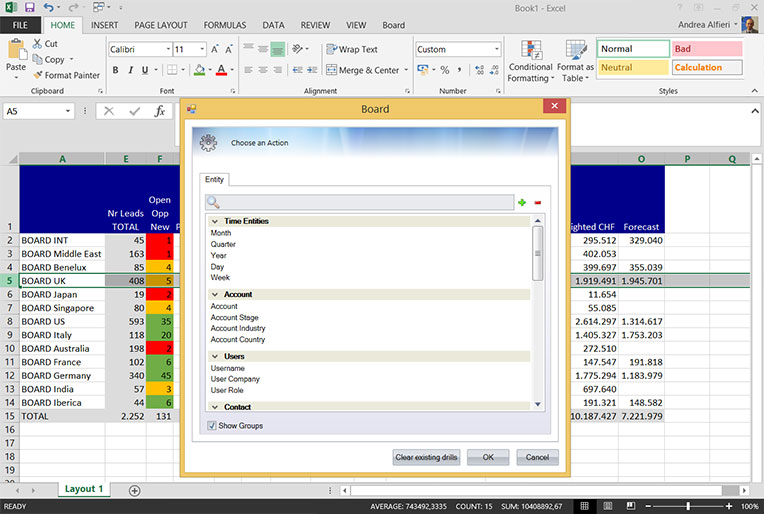This screenshot has width=764, height=514.
Task: Toggle Bold formatting
Action: 115,70
